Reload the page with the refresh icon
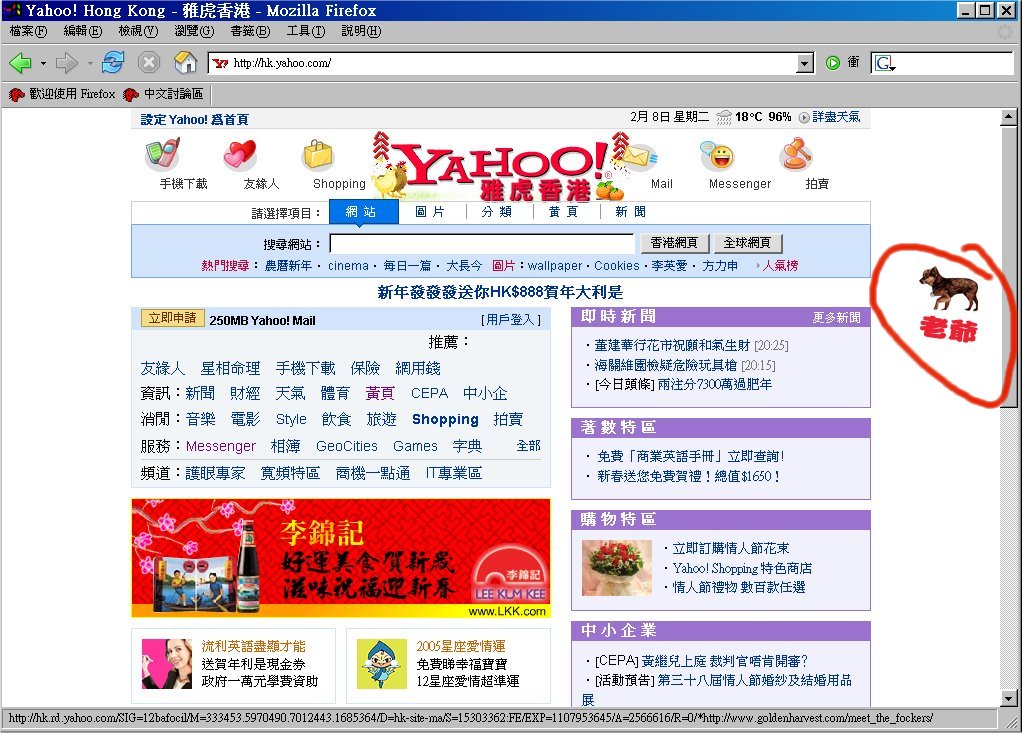The image size is (1022, 733). tap(113, 63)
